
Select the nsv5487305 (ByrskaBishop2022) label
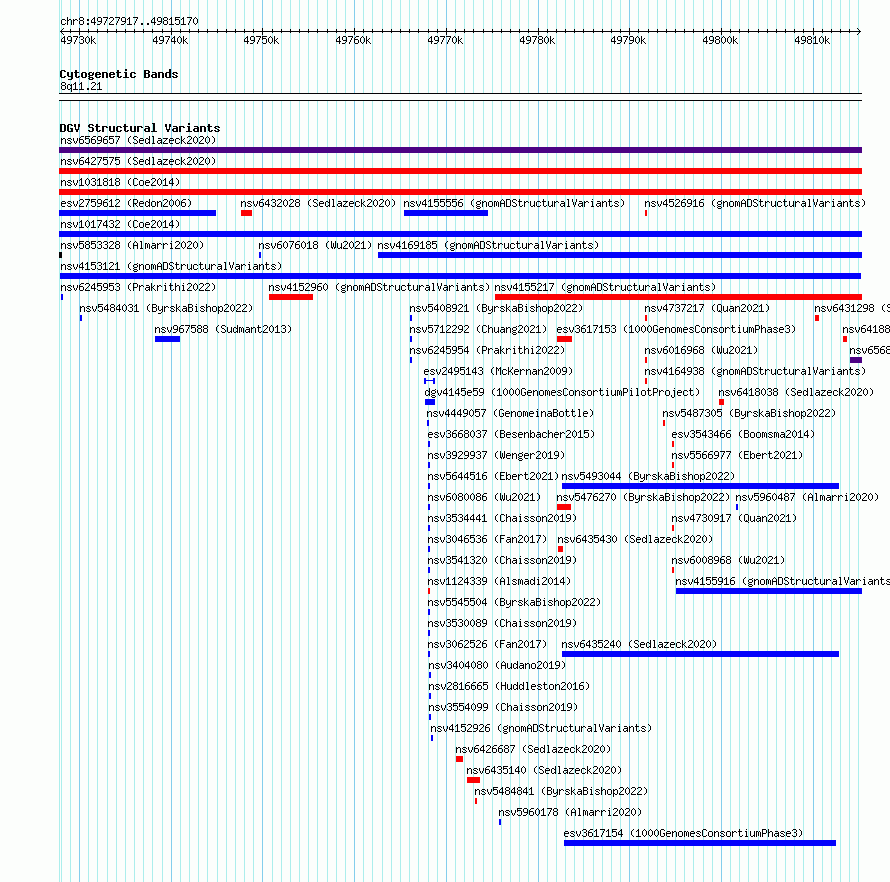click(x=749, y=413)
